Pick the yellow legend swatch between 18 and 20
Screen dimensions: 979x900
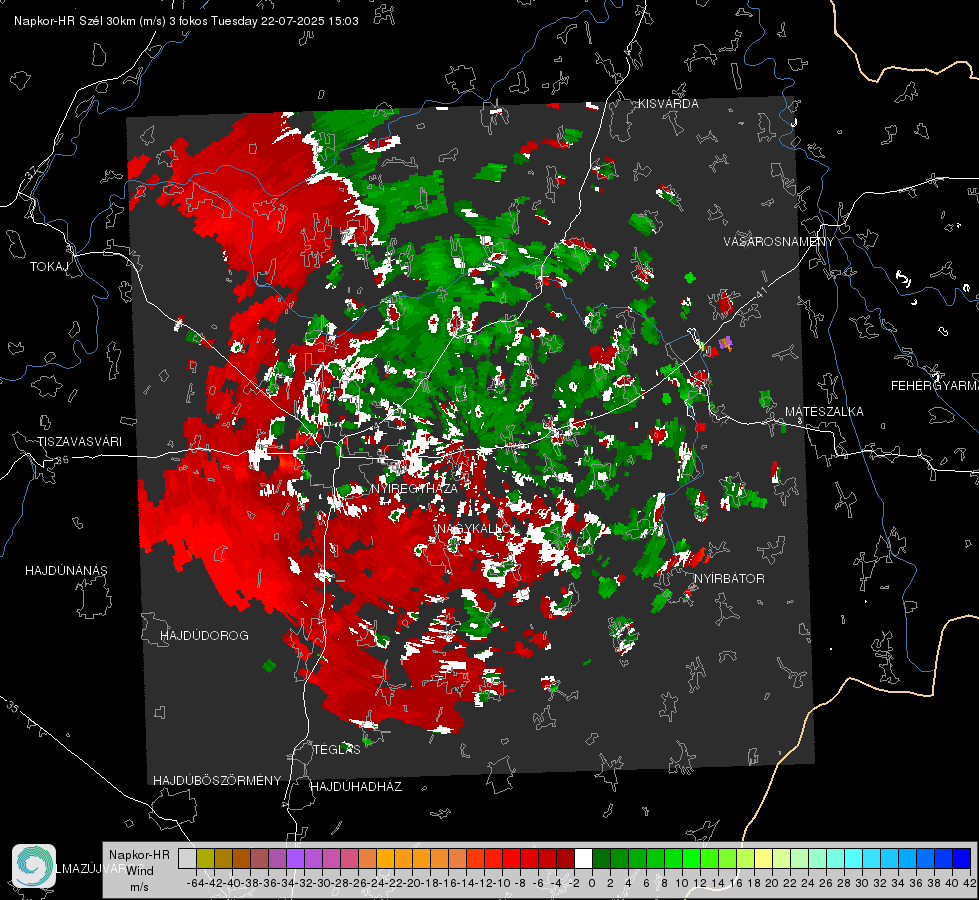tap(763, 859)
